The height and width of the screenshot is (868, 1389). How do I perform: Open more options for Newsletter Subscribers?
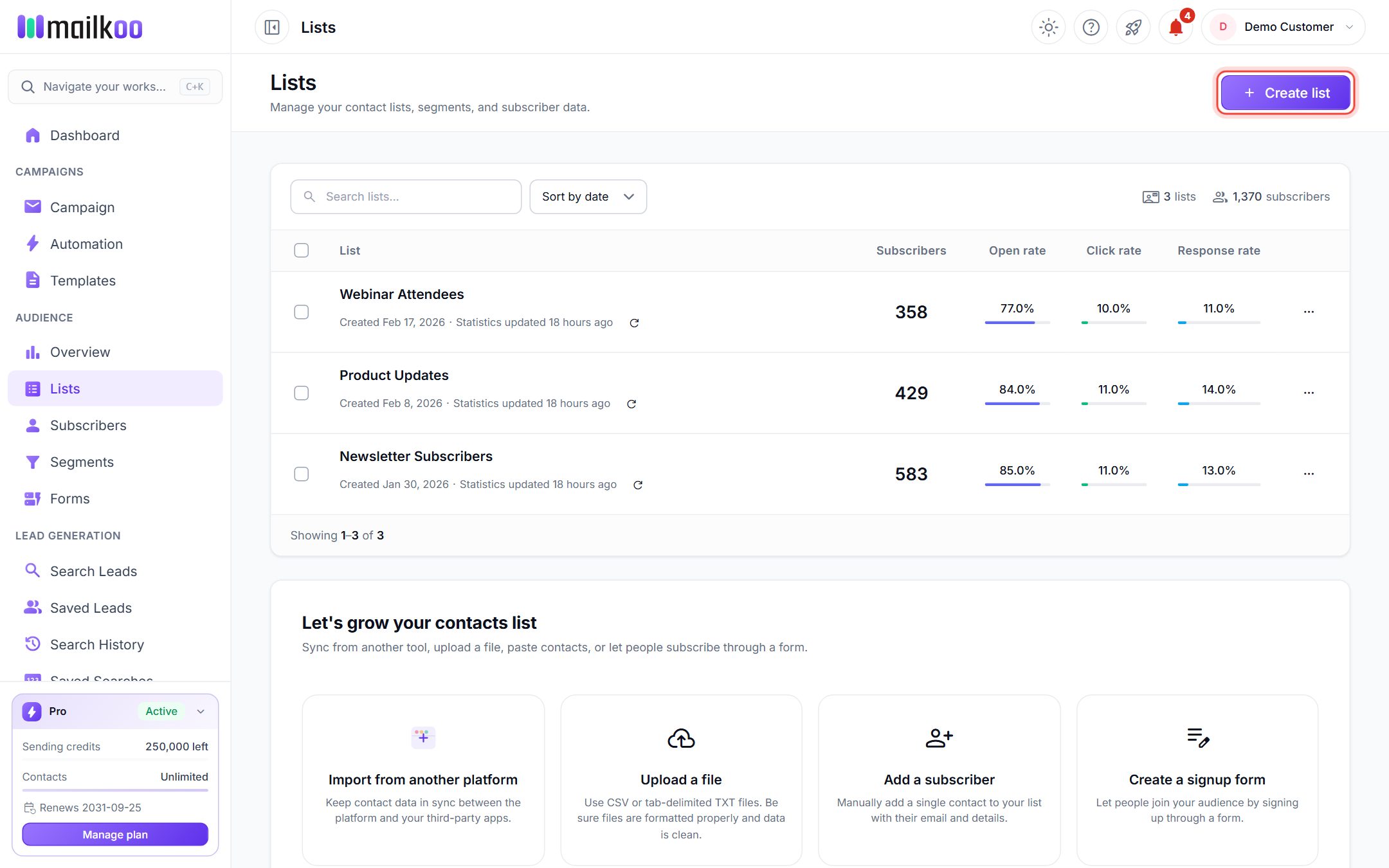pyautogui.click(x=1309, y=474)
